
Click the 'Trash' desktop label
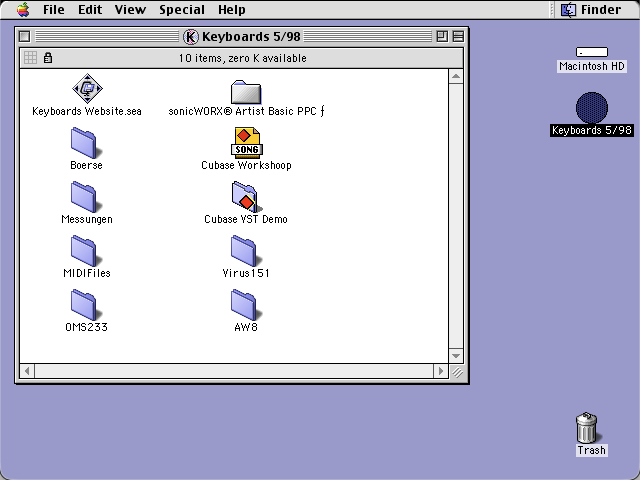click(591, 450)
